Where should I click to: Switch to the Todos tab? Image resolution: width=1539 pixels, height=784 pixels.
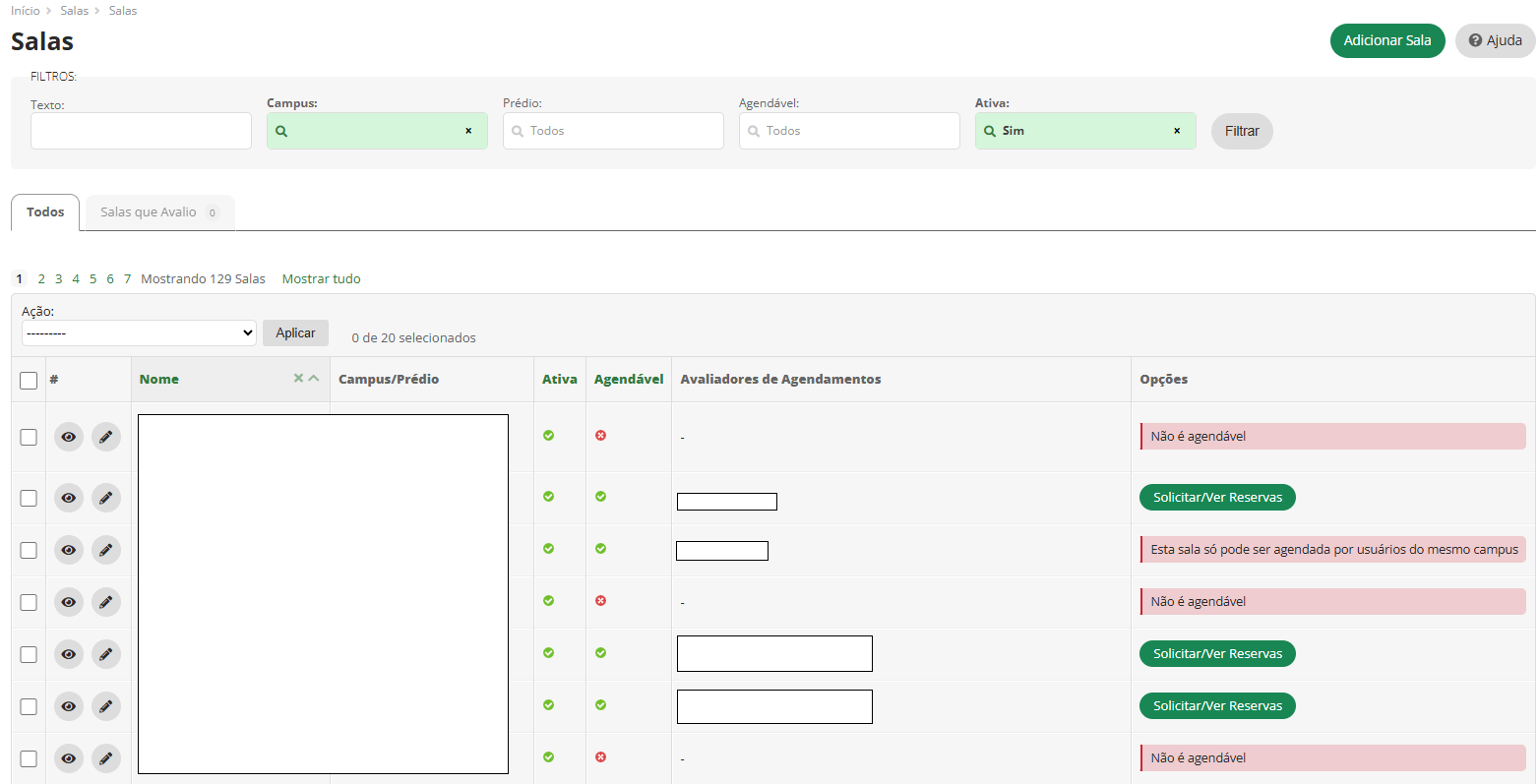(45, 212)
